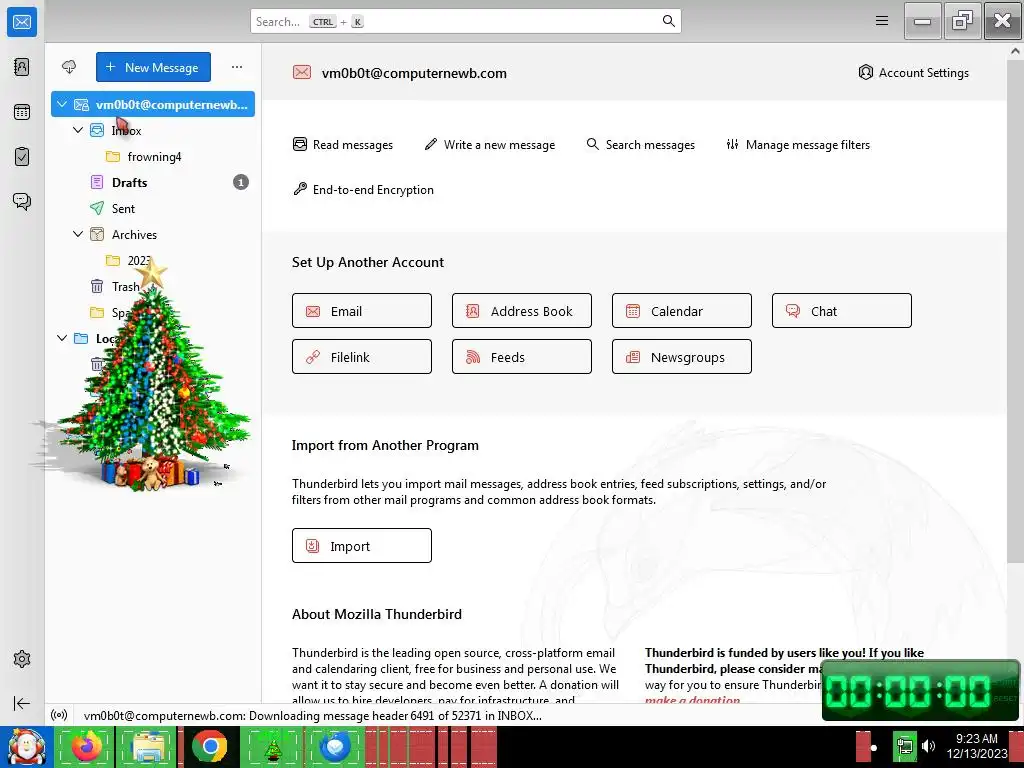This screenshot has width=1024, height=768.
Task: Open File Explorer from the taskbar
Action: (x=148, y=747)
